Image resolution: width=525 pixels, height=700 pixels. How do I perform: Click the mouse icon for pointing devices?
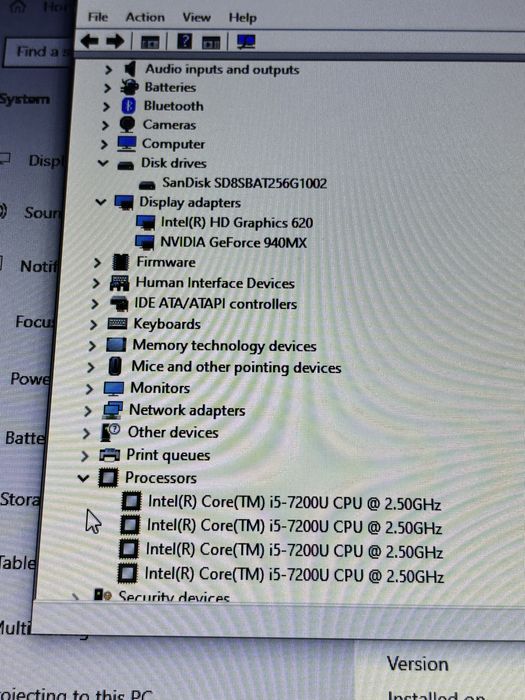(x=115, y=367)
